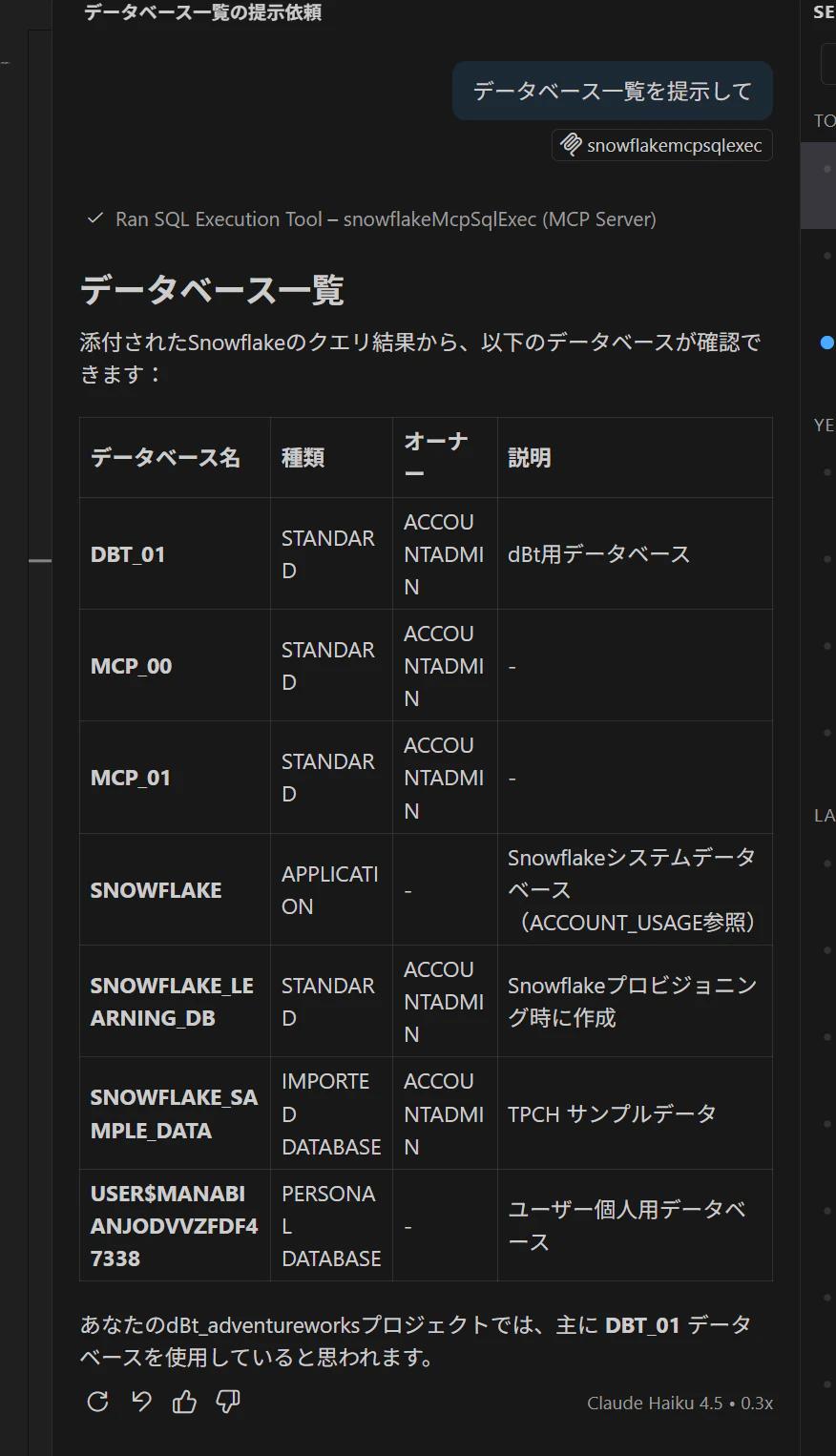The image size is (836, 1456).
Task: Select the SNOWFLAKE_SAMPLE_DATA name cell
Action: pyautogui.click(x=175, y=1113)
